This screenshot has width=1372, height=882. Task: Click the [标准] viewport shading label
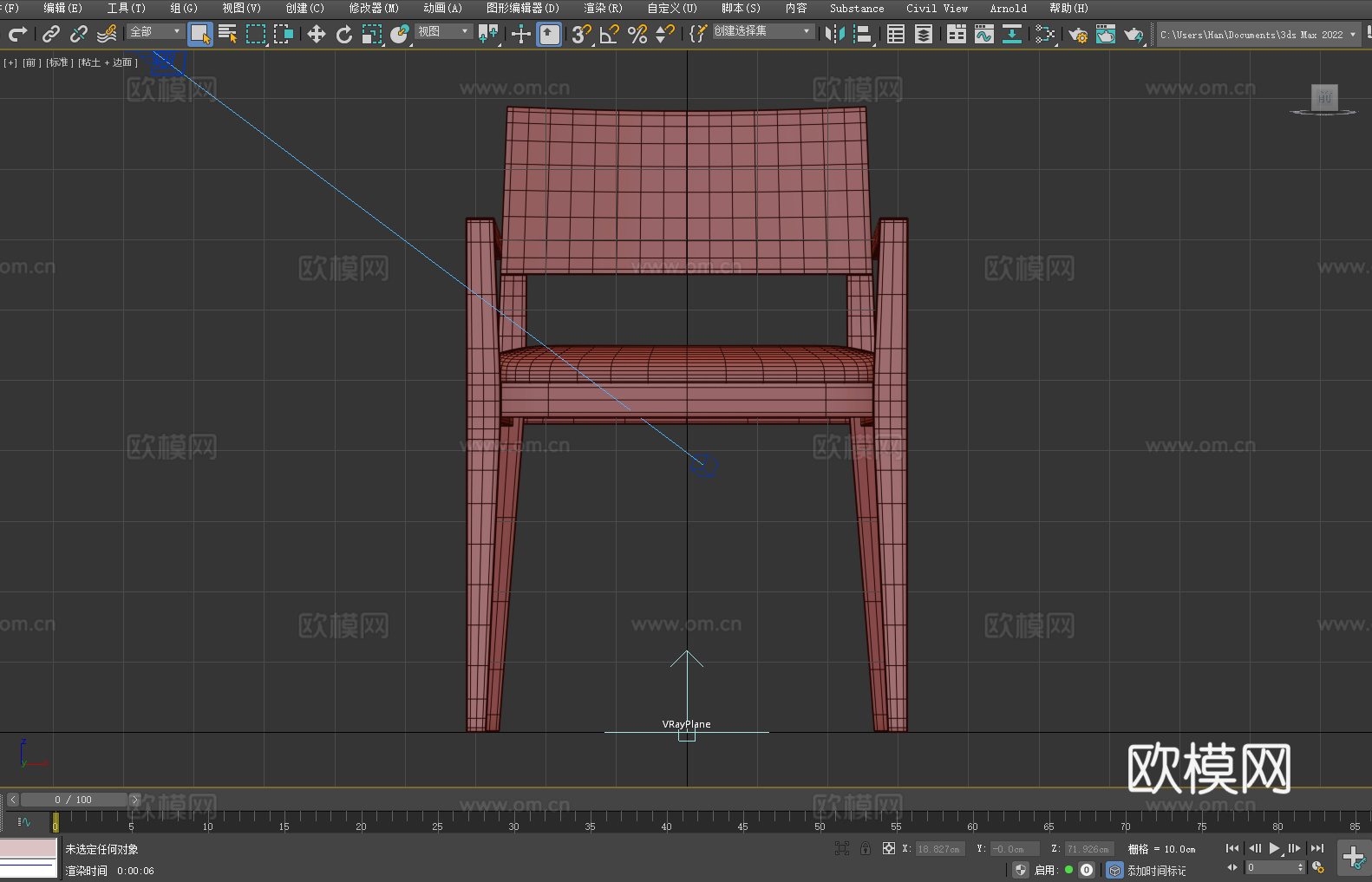pos(58,62)
